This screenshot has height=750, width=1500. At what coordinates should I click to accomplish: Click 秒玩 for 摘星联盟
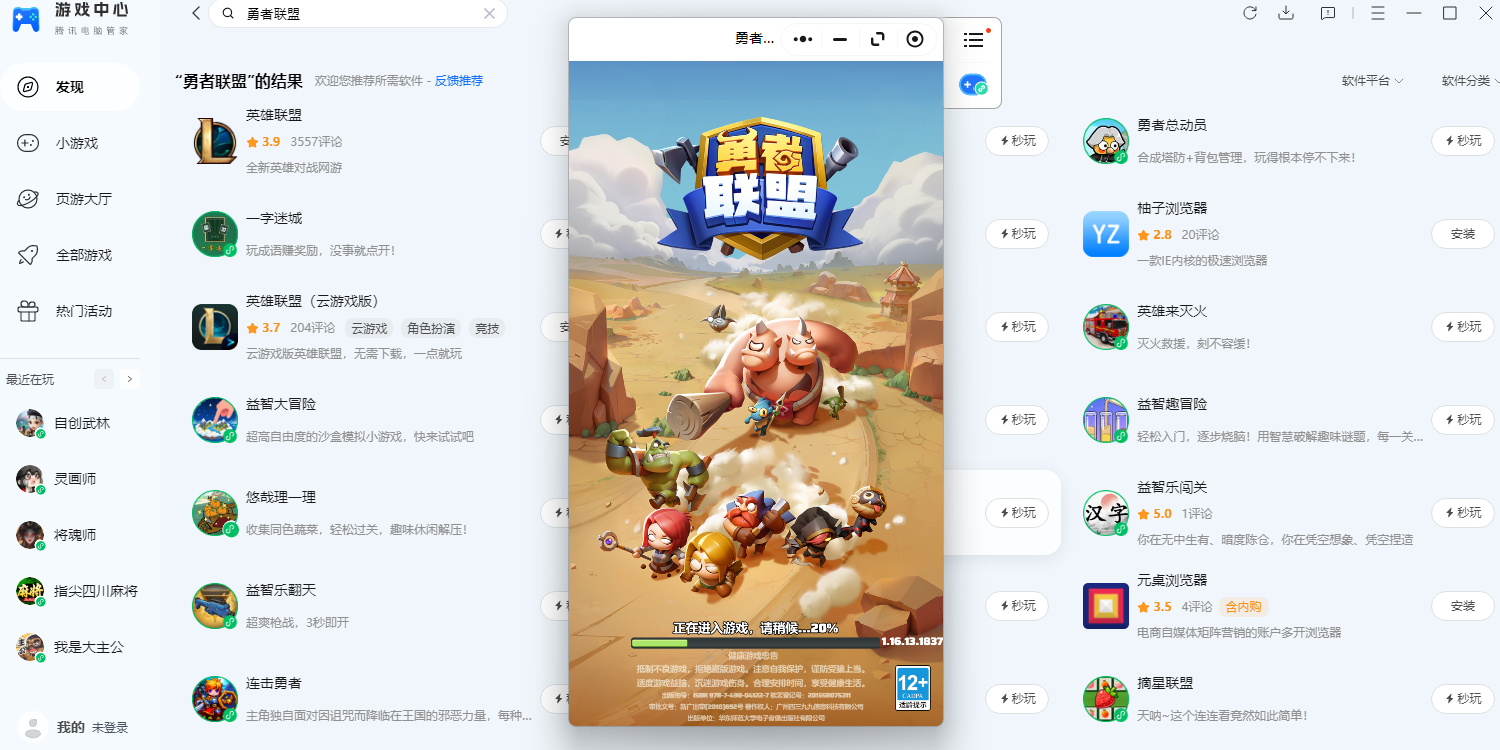(1463, 699)
